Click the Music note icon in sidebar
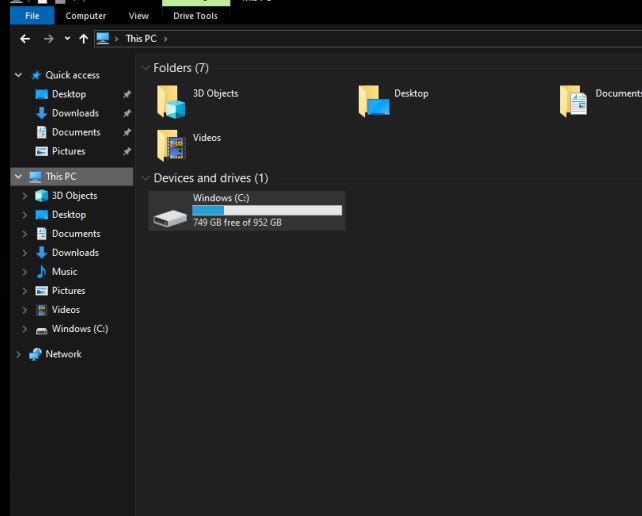 click(41, 272)
